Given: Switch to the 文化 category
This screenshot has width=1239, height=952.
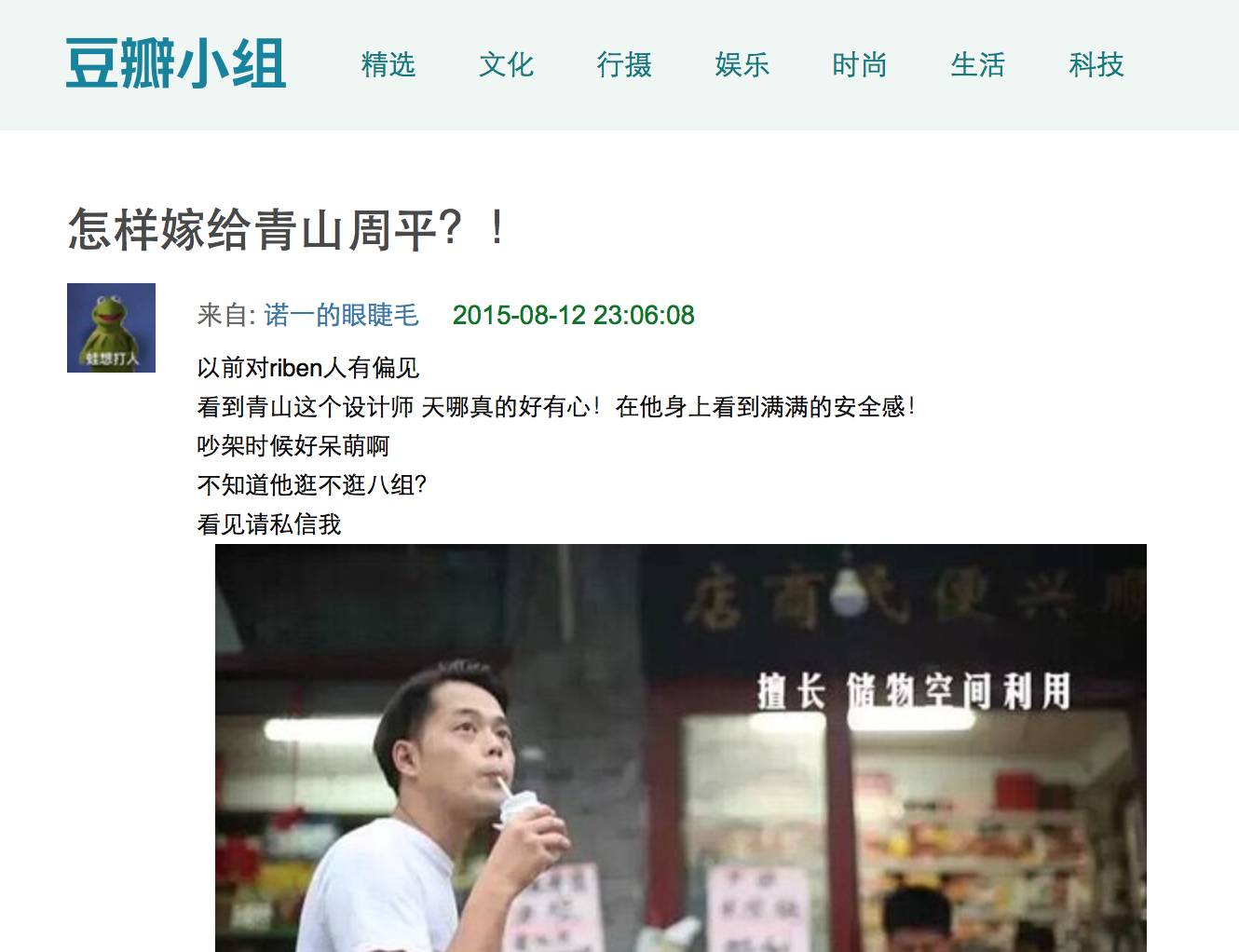Looking at the screenshot, I should point(507,65).
